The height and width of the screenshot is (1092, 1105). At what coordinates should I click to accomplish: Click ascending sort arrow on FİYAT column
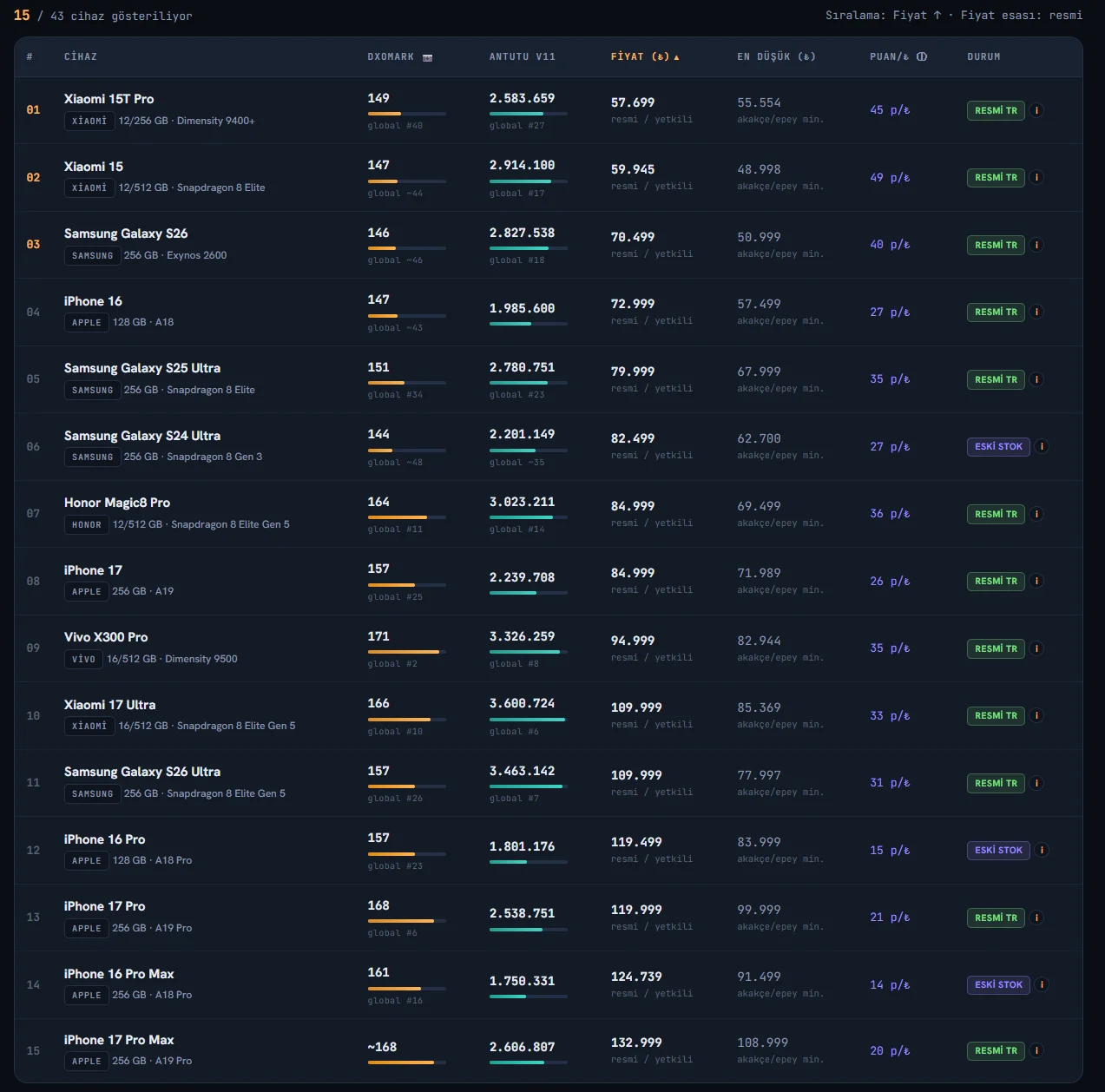(676, 57)
